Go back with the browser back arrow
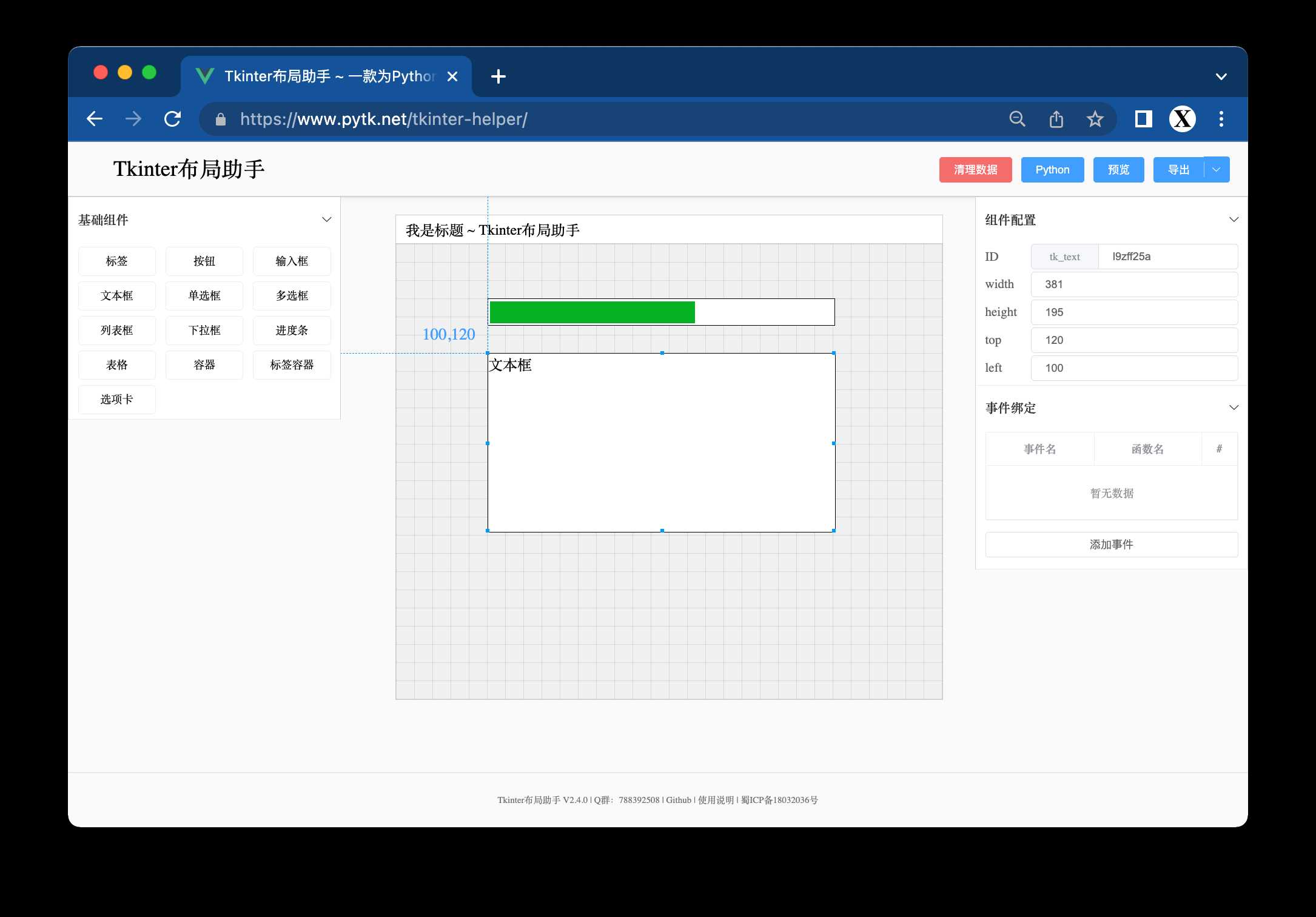1316x917 pixels. pos(95,119)
